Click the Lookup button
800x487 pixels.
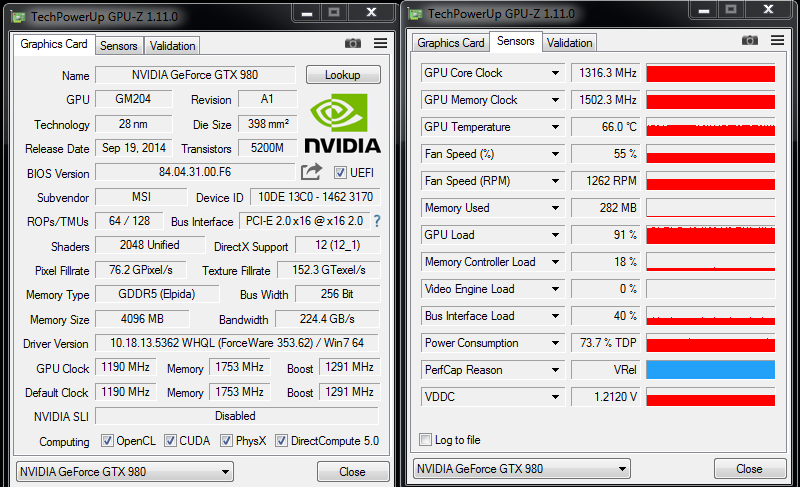tap(343, 75)
